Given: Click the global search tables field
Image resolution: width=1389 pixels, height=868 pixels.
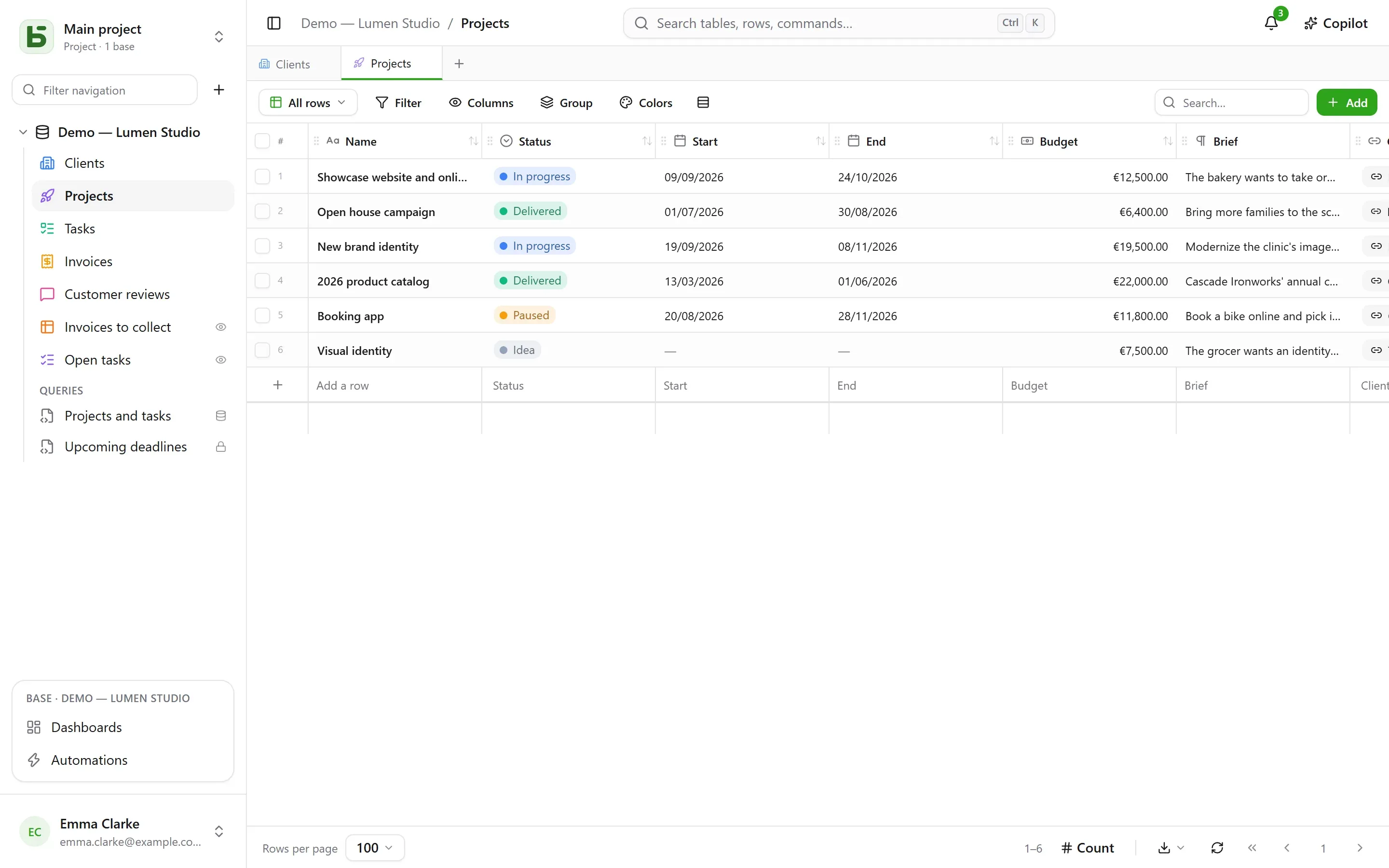Looking at the screenshot, I should (839, 23).
